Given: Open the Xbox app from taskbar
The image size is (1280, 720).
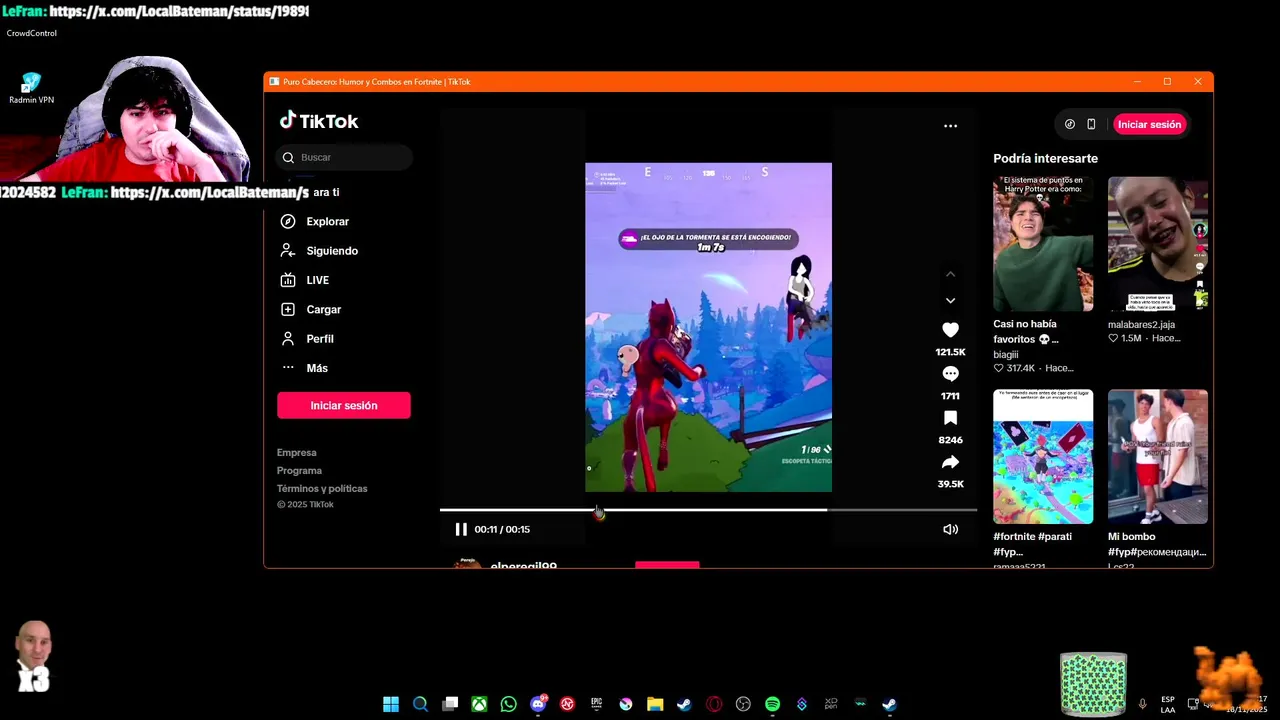Looking at the screenshot, I should (x=479, y=704).
